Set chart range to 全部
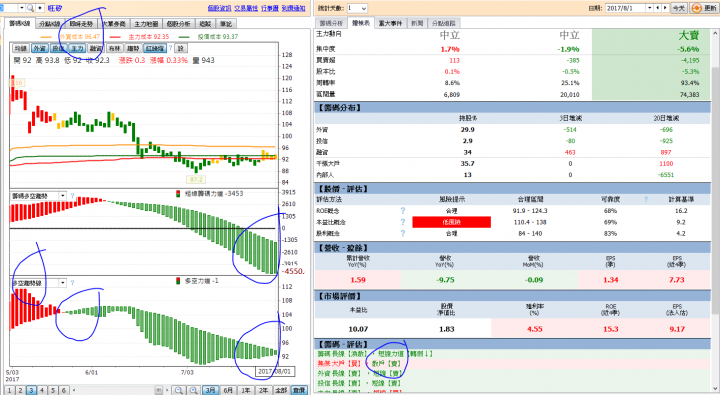The image size is (720, 395). (281, 390)
